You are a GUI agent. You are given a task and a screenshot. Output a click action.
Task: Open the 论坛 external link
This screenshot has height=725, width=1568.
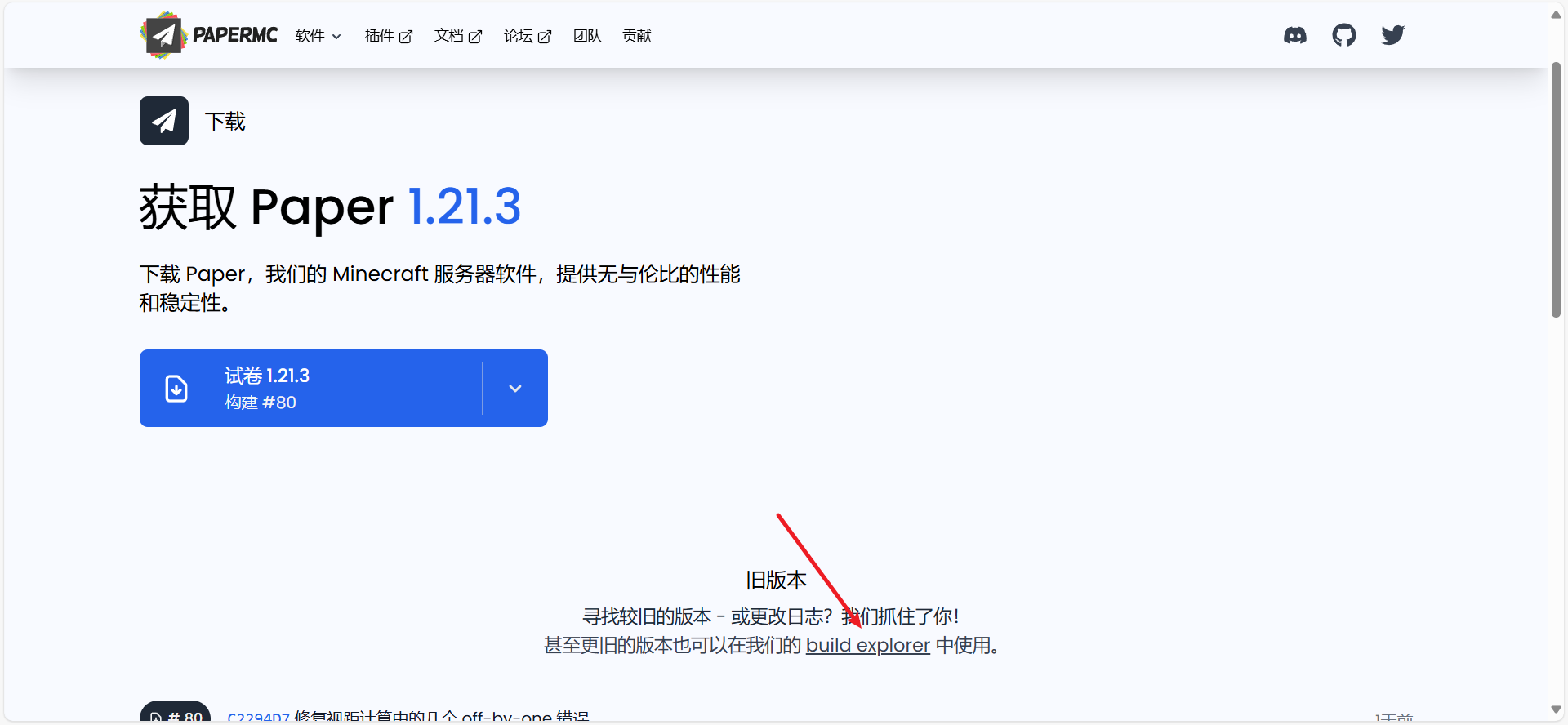click(x=528, y=36)
